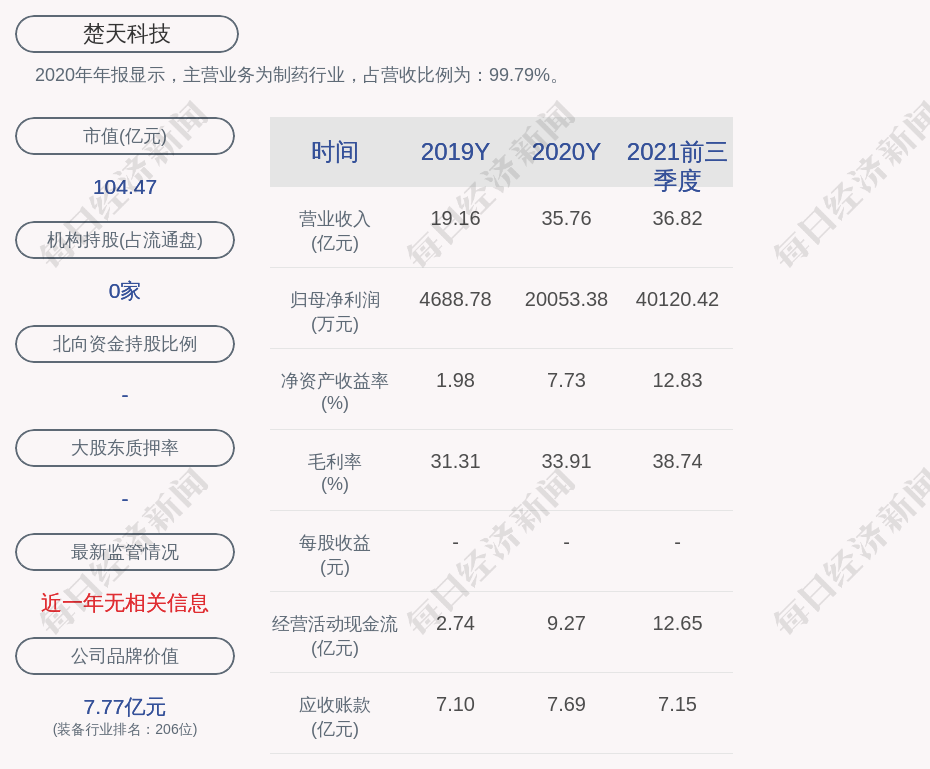The height and width of the screenshot is (769, 930).
Task: Click the 毛利率 value 38.74
Action: (677, 461)
